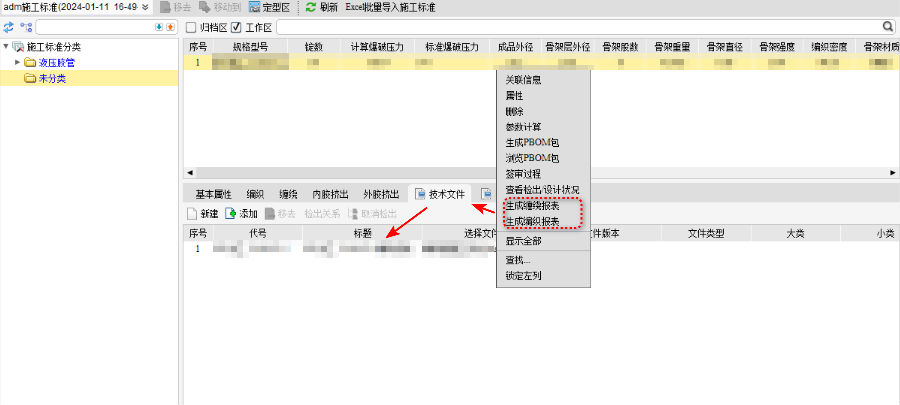
Task: Click the horizontal scrollbar right arrow
Action: tap(893, 172)
